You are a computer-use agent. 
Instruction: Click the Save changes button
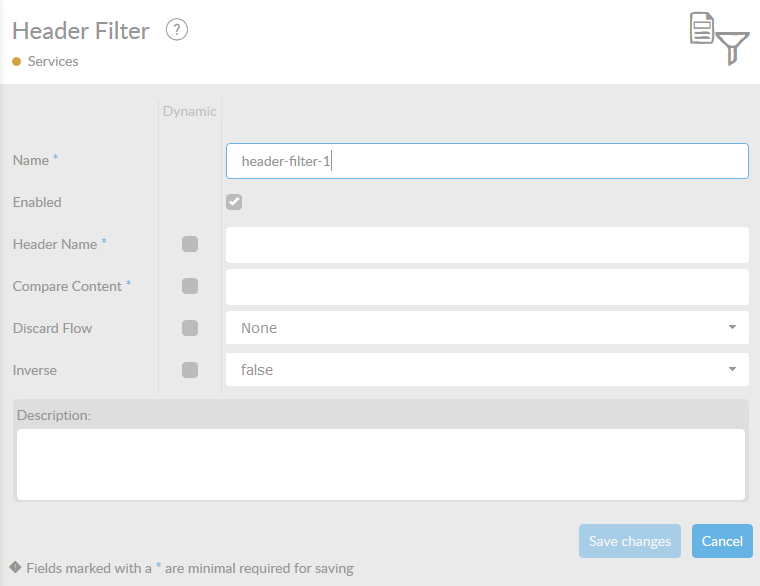(630, 541)
